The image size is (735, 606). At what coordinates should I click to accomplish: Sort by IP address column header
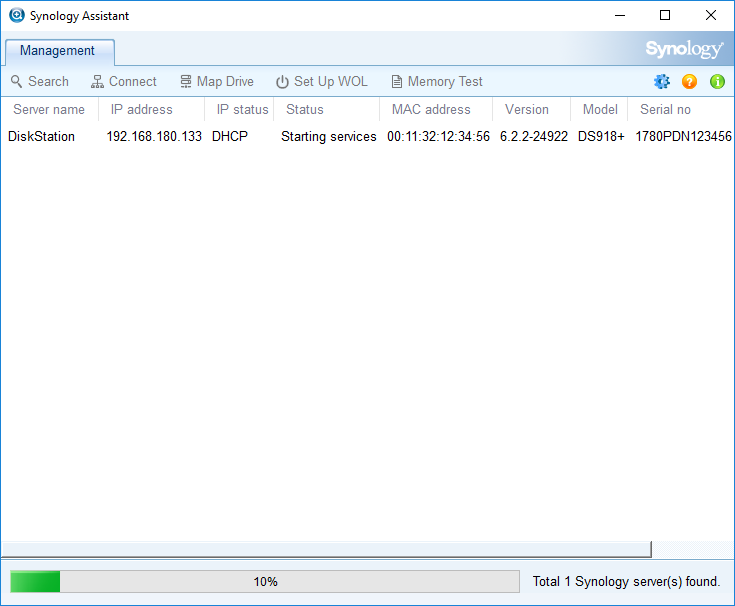(x=151, y=110)
